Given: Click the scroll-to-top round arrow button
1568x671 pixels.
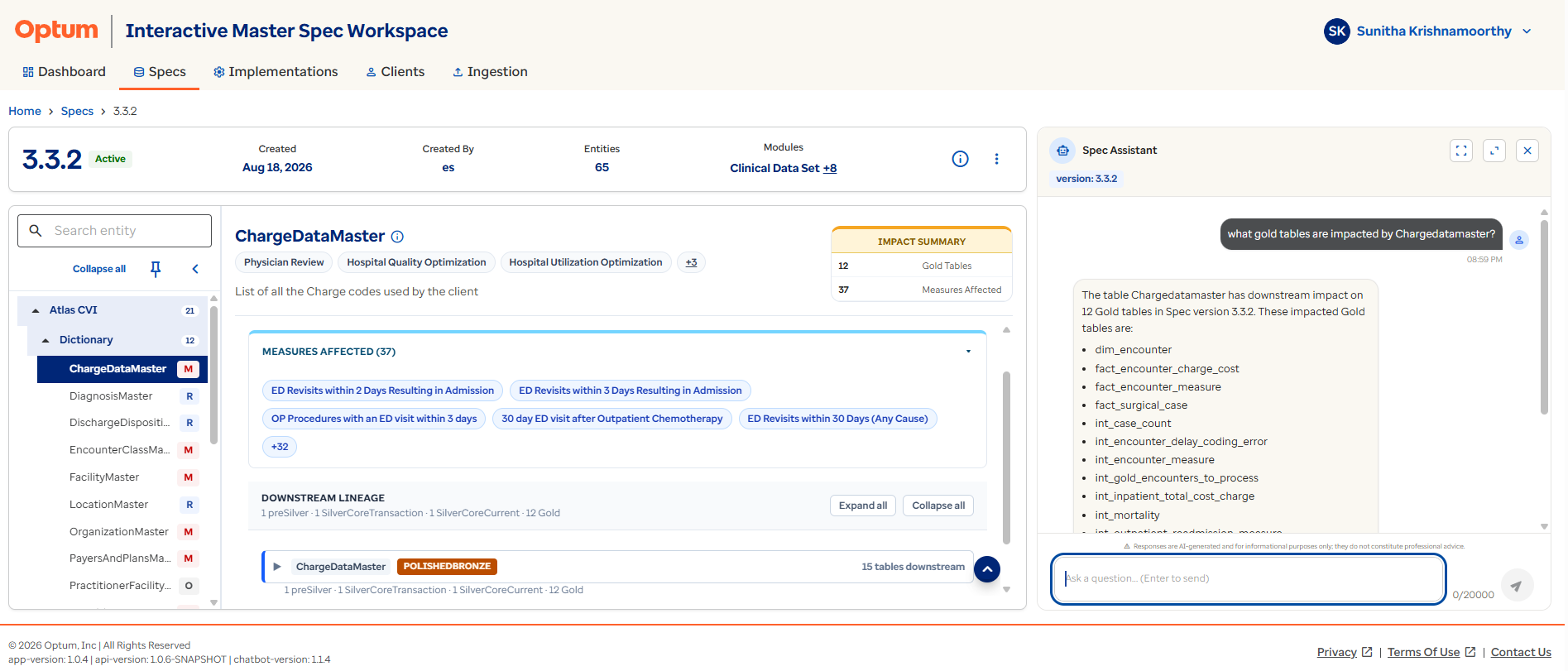Looking at the screenshot, I should pos(987,569).
